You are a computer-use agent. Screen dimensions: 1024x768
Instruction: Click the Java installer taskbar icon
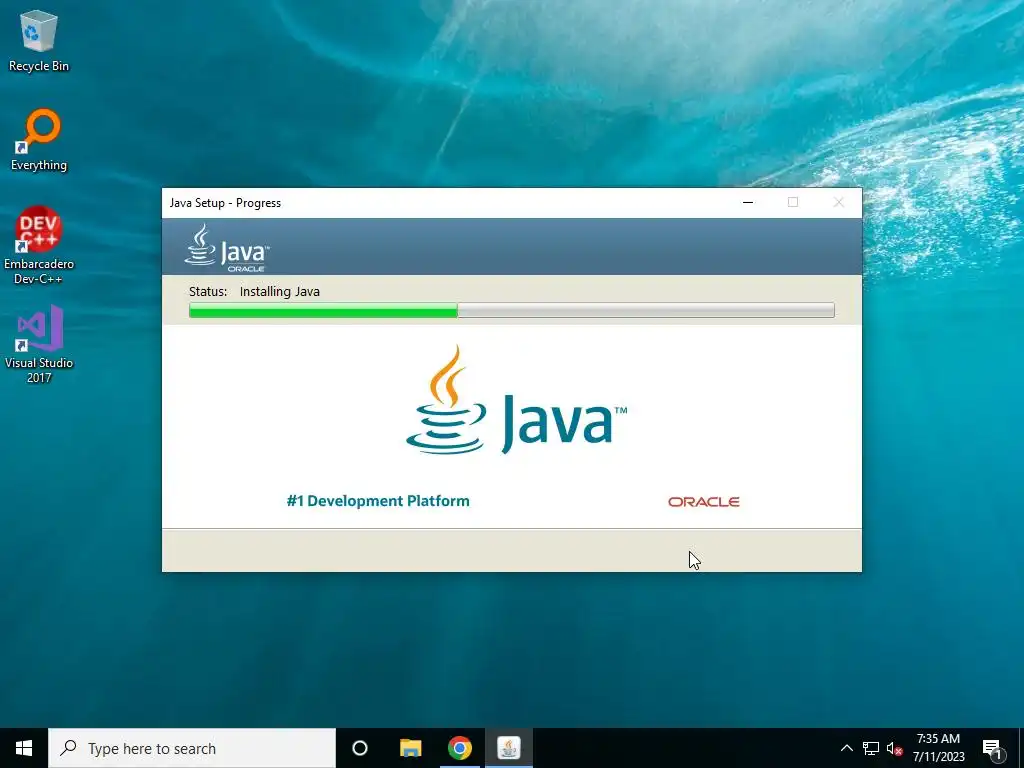[x=509, y=748]
